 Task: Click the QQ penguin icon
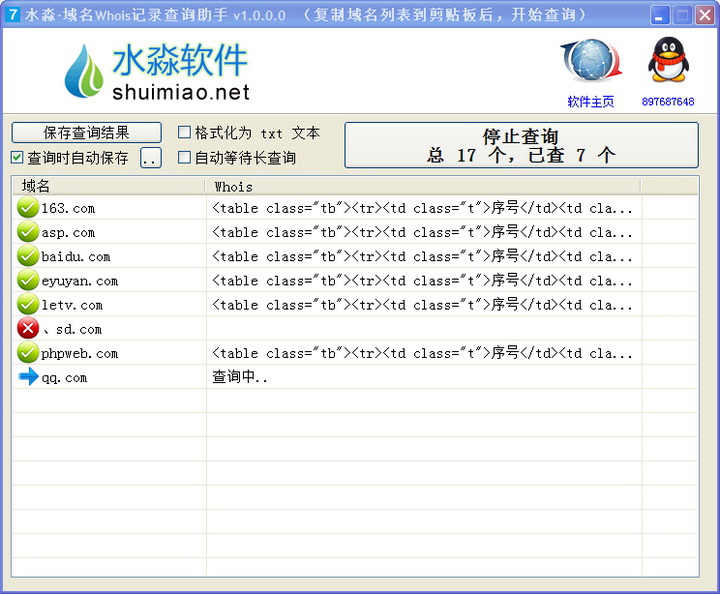tap(668, 60)
